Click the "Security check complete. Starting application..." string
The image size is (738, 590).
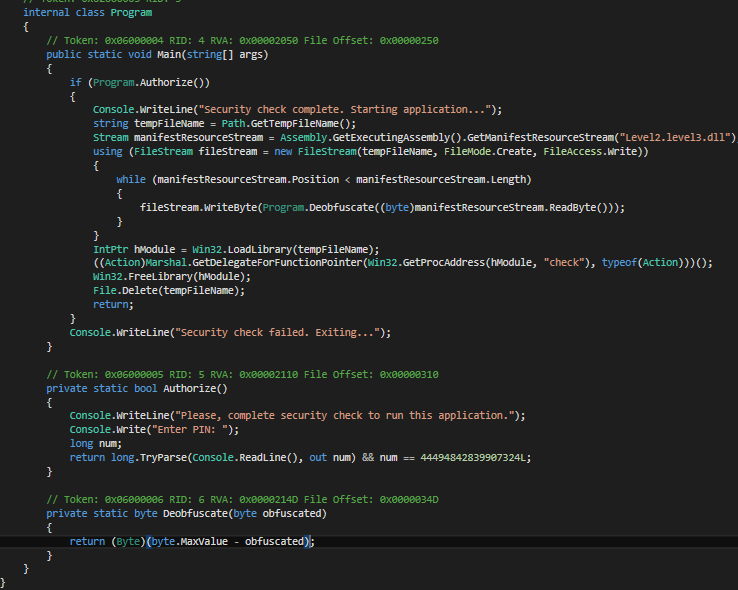pyautogui.click(x=345, y=110)
